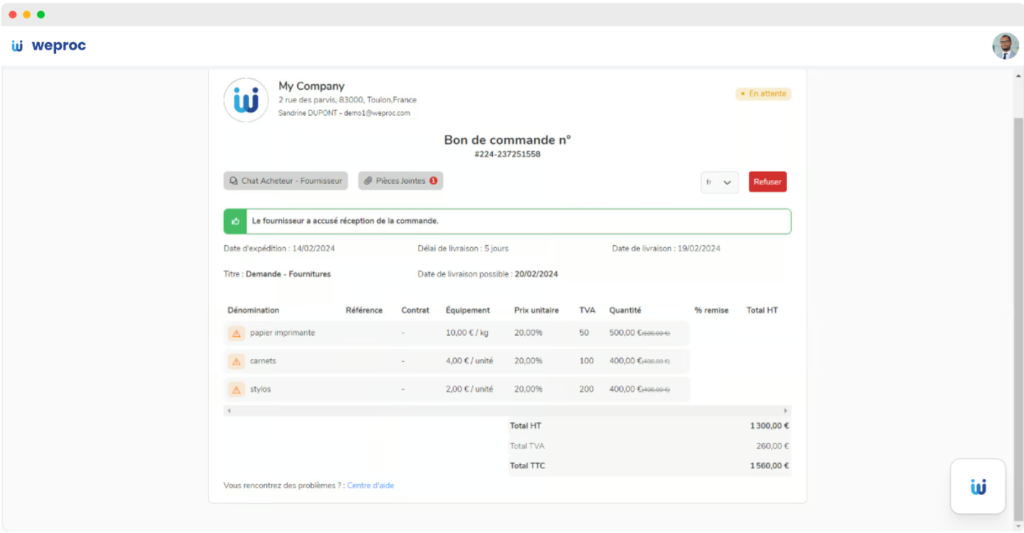Click the green thumbs-up acknowledgment icon
This screenshot has height=533, width=1024.
235,221
